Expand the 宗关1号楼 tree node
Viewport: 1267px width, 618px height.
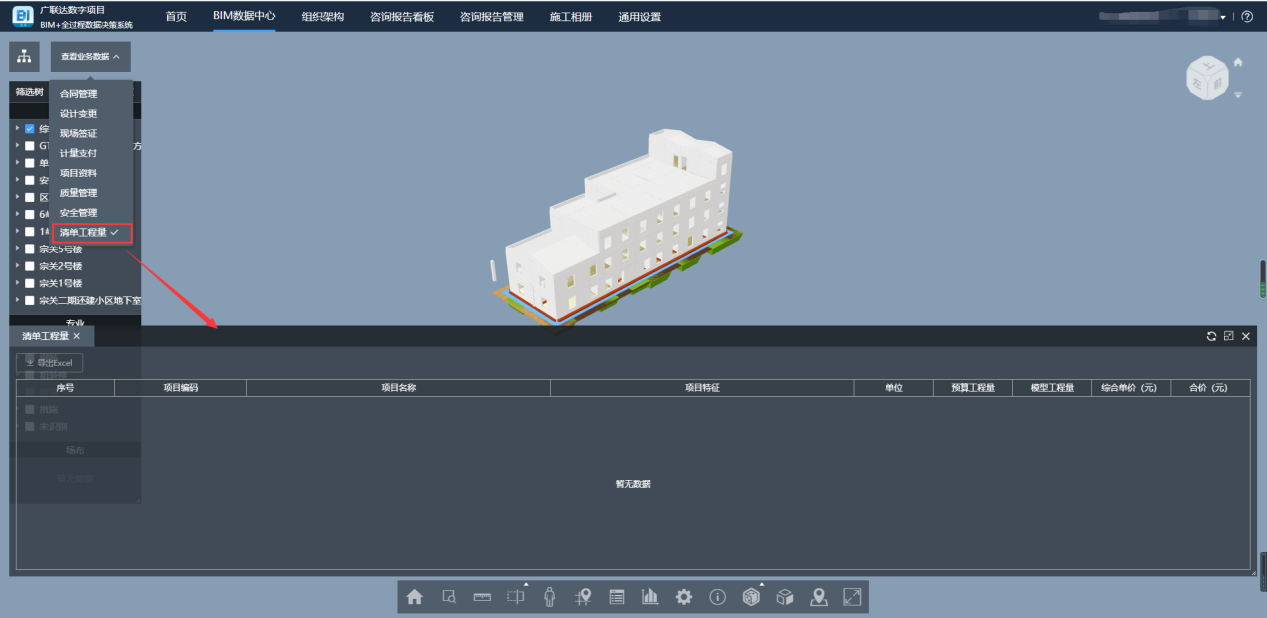pyautogui.click(x=17, y=283)
